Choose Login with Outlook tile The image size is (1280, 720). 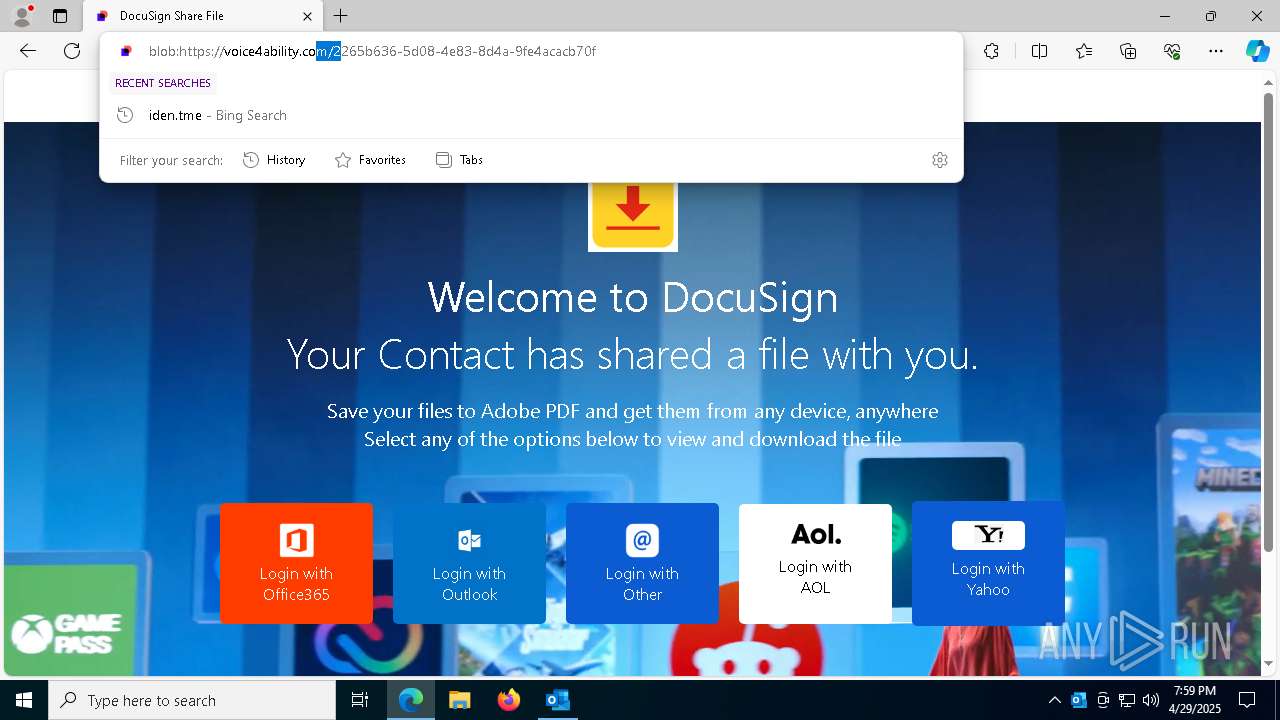pyautogui.click(x=469, y=563)
